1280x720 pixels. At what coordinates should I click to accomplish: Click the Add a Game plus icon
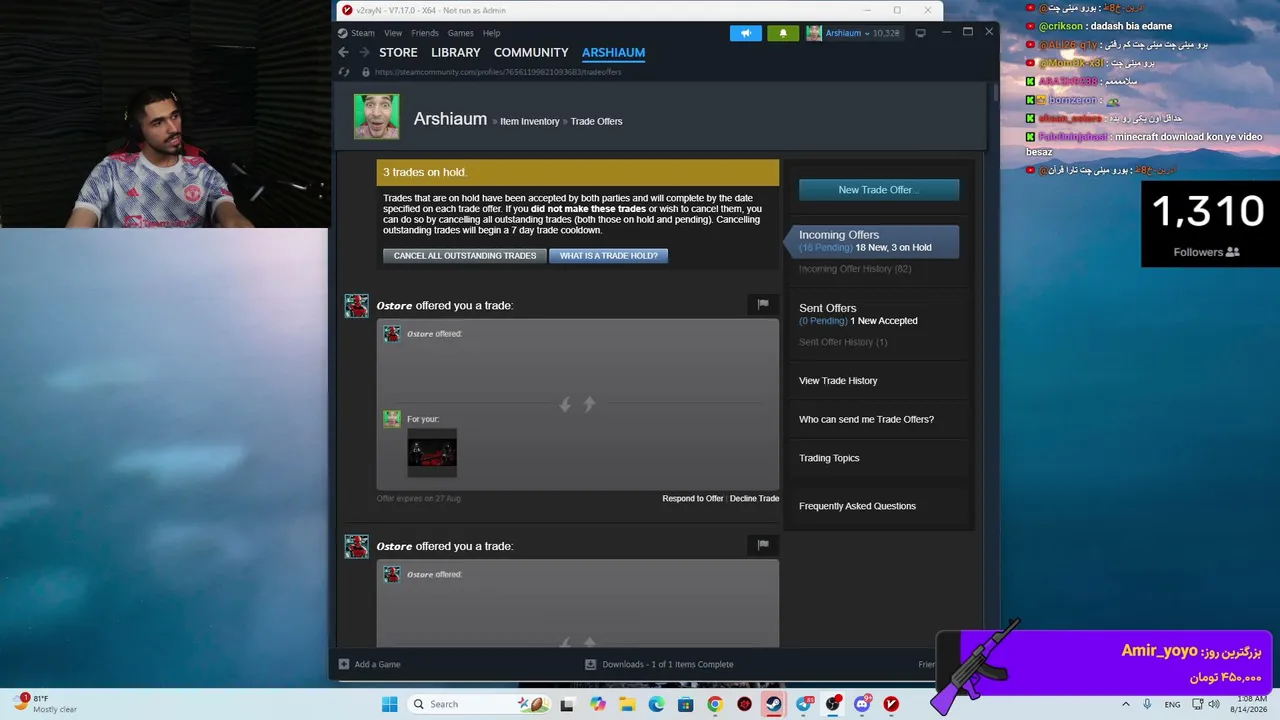[344, 664]
